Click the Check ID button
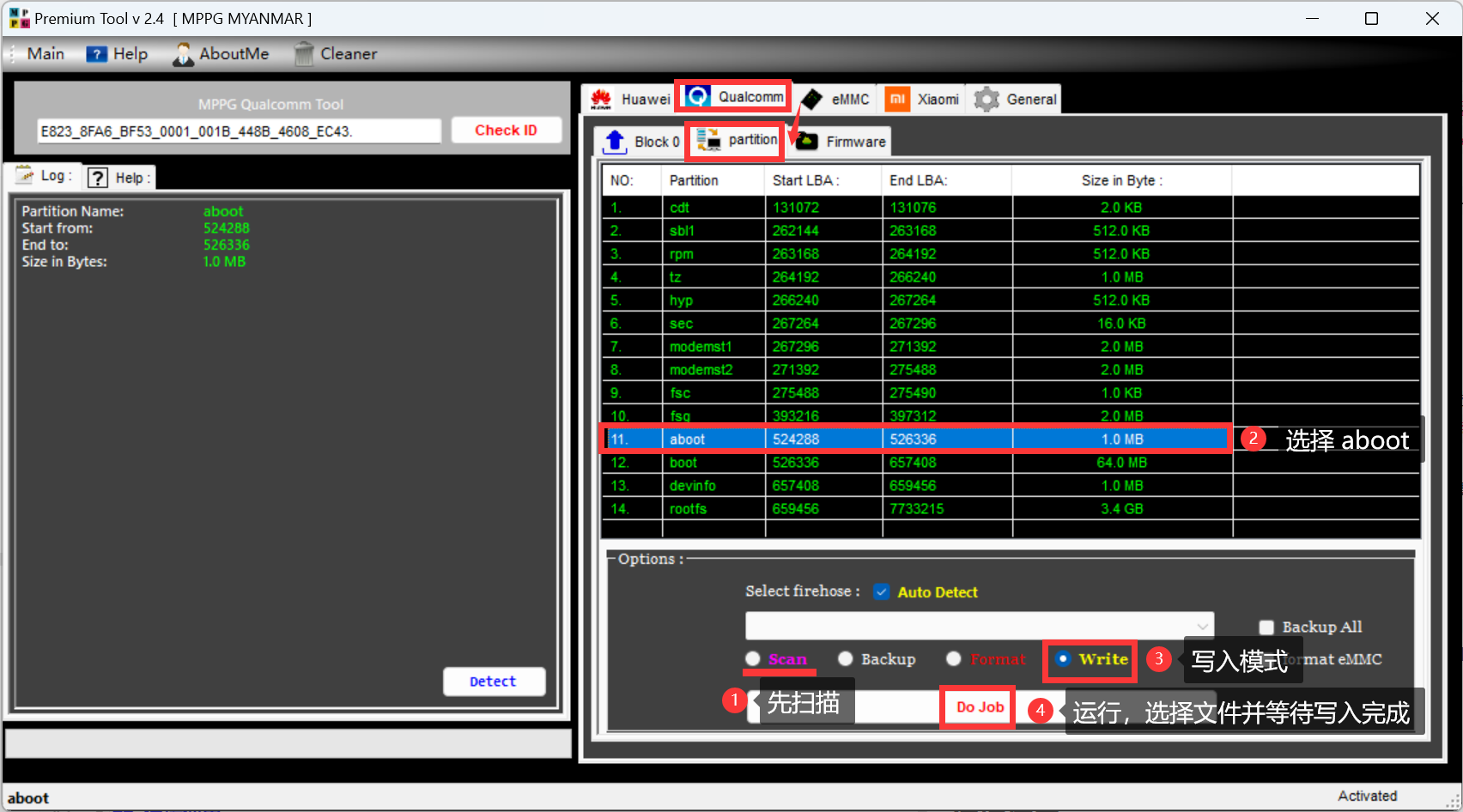This screenshot has height=812, width=1463. 507,130
